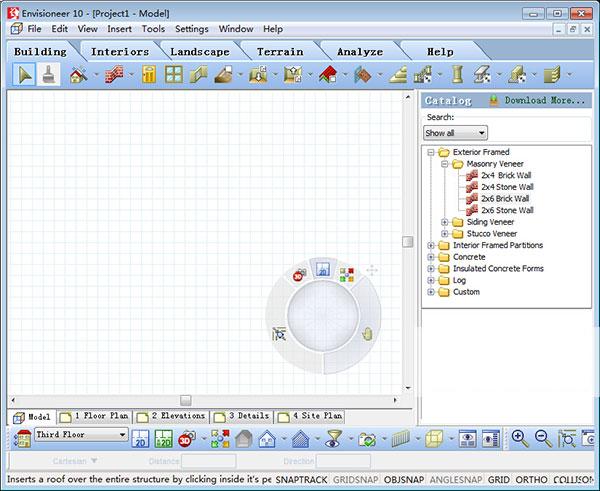
Task: Click the 2D view icon on navigation wheel
Action: 323,268
